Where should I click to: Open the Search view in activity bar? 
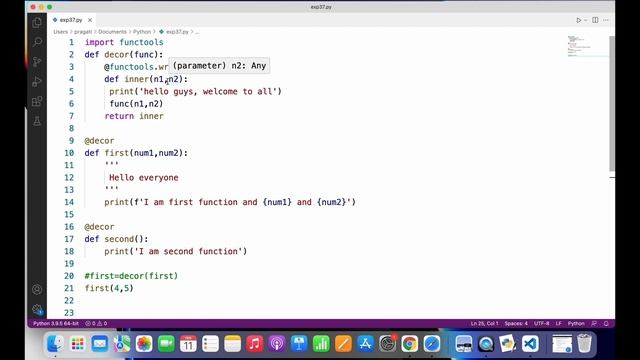pyautogui.click(x=37, y=42)
